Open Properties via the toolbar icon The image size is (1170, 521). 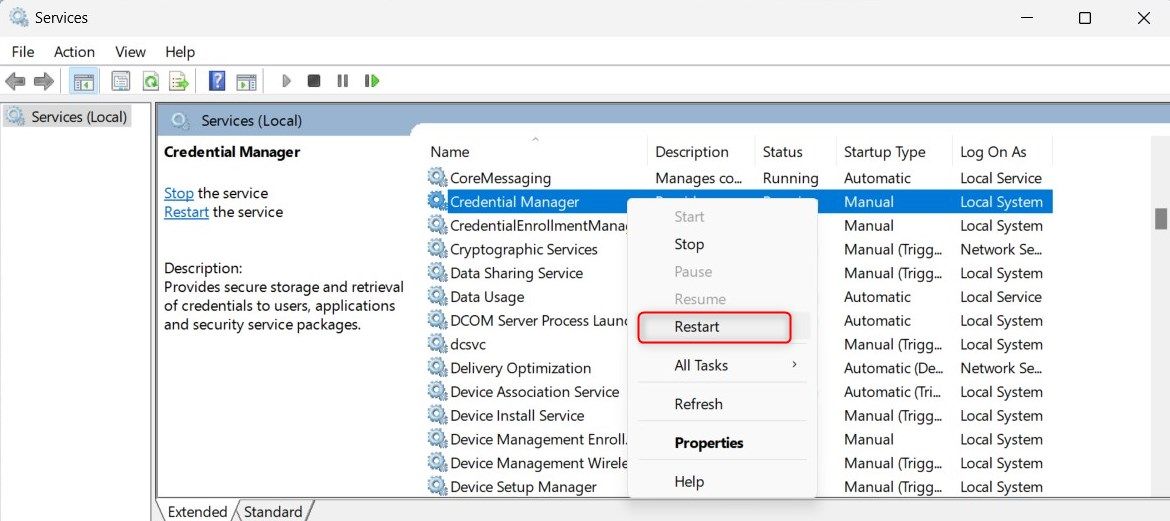[x=121, y=81]
